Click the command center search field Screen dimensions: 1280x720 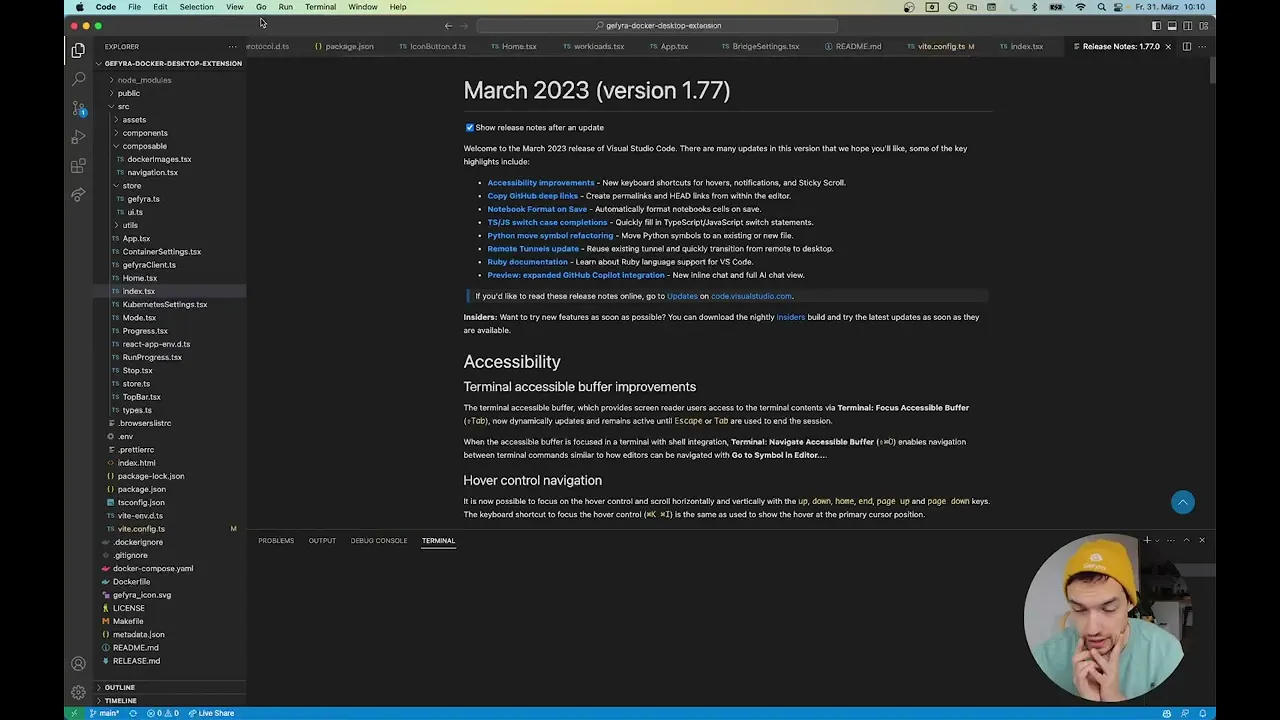coord(659,26)
